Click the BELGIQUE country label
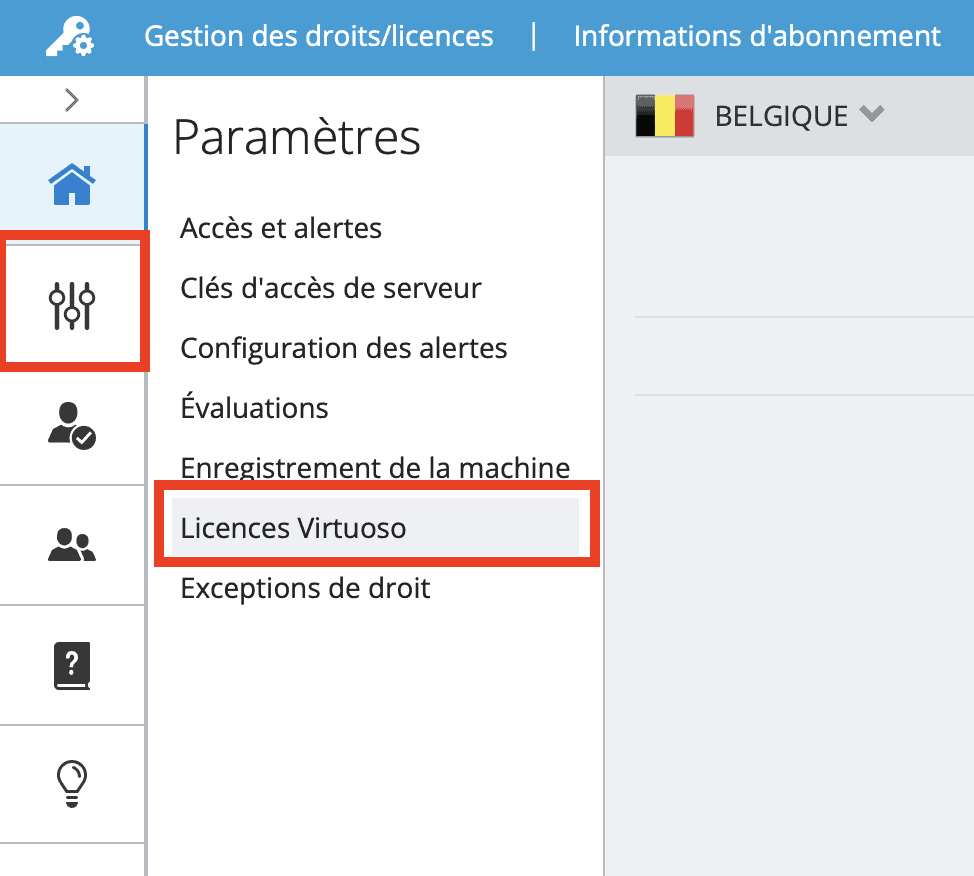This screenshot has width=974, height=876. point(781,116)
